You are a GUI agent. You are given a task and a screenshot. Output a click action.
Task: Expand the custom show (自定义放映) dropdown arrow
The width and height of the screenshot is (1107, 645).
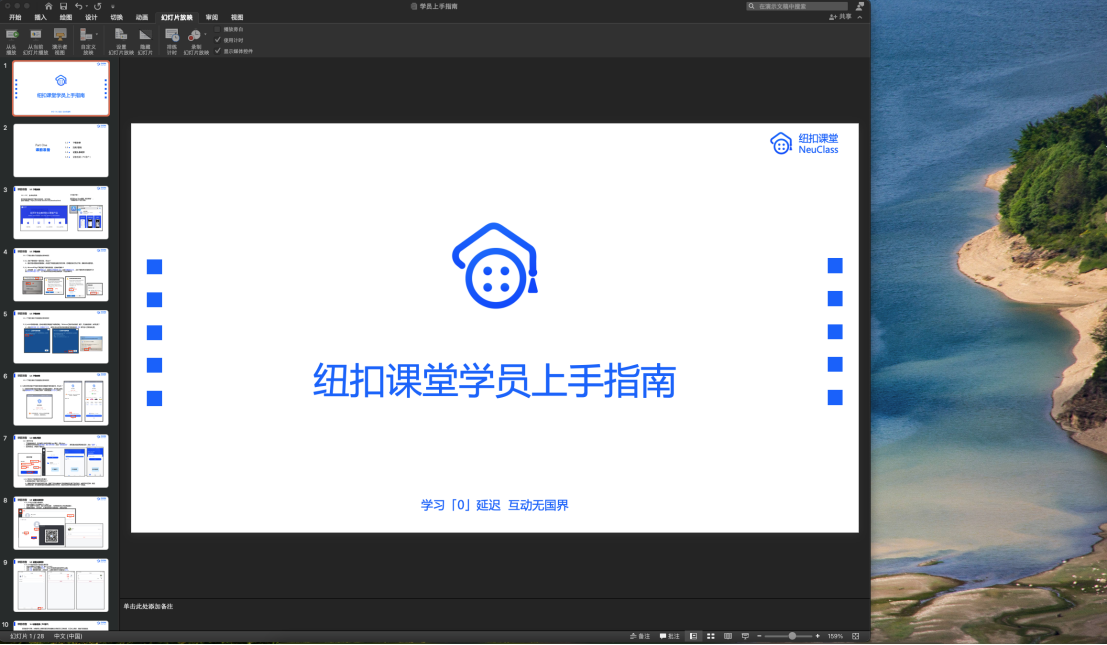pos(97,34)
